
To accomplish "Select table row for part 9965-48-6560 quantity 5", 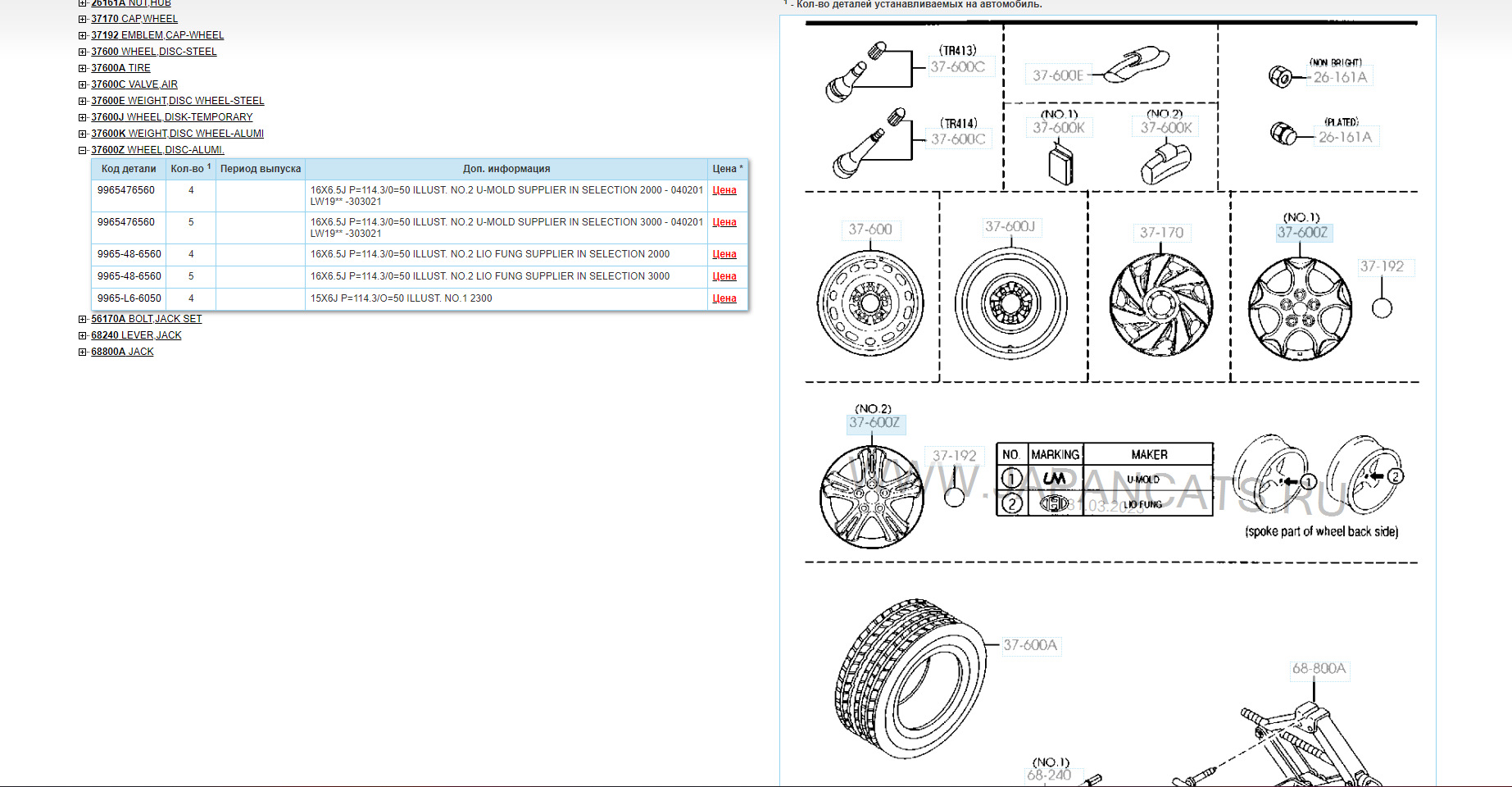I will tap(420, 276).
